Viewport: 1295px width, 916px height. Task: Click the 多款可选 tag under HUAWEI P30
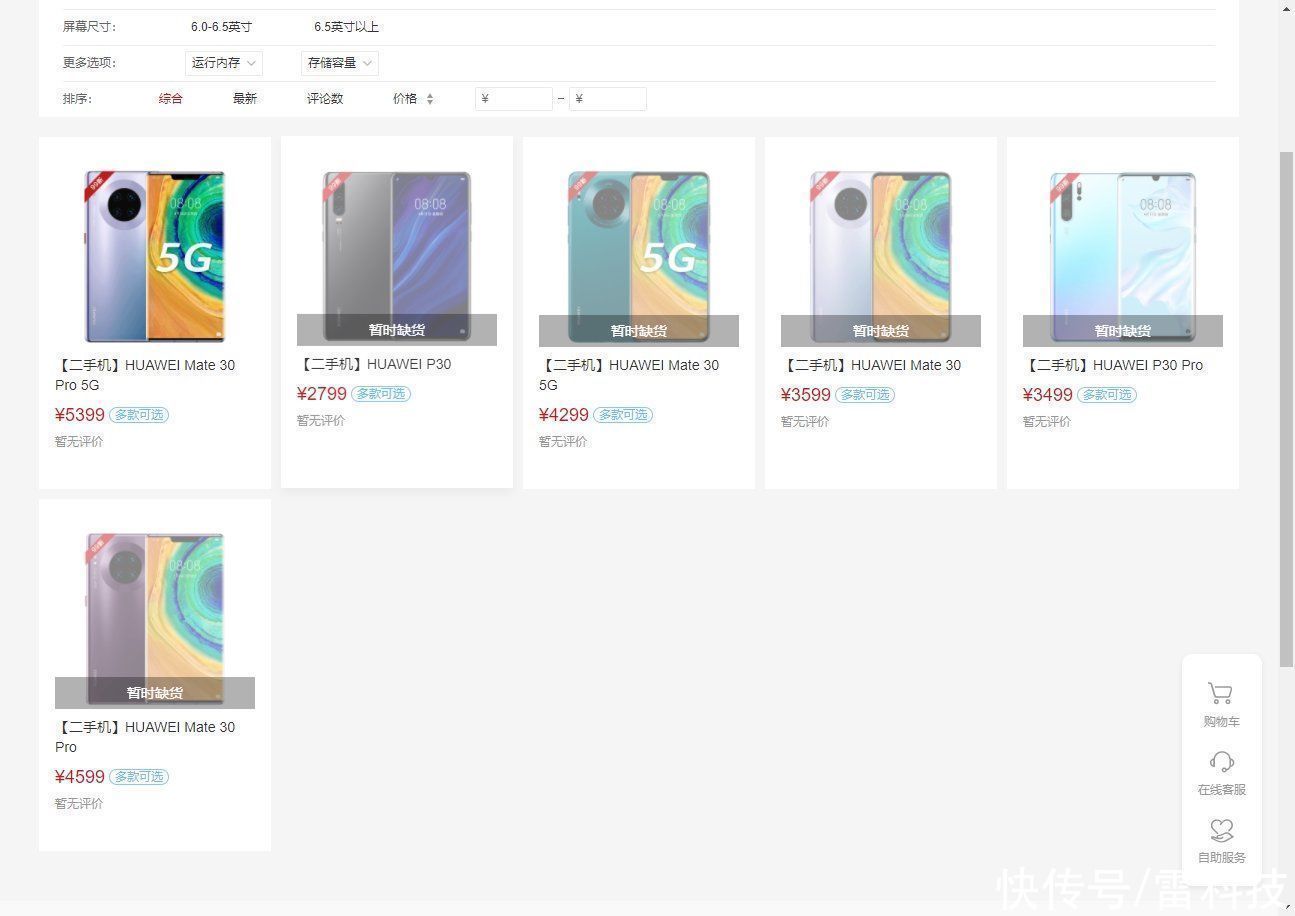pyautogui.click(x=381, y=393)
